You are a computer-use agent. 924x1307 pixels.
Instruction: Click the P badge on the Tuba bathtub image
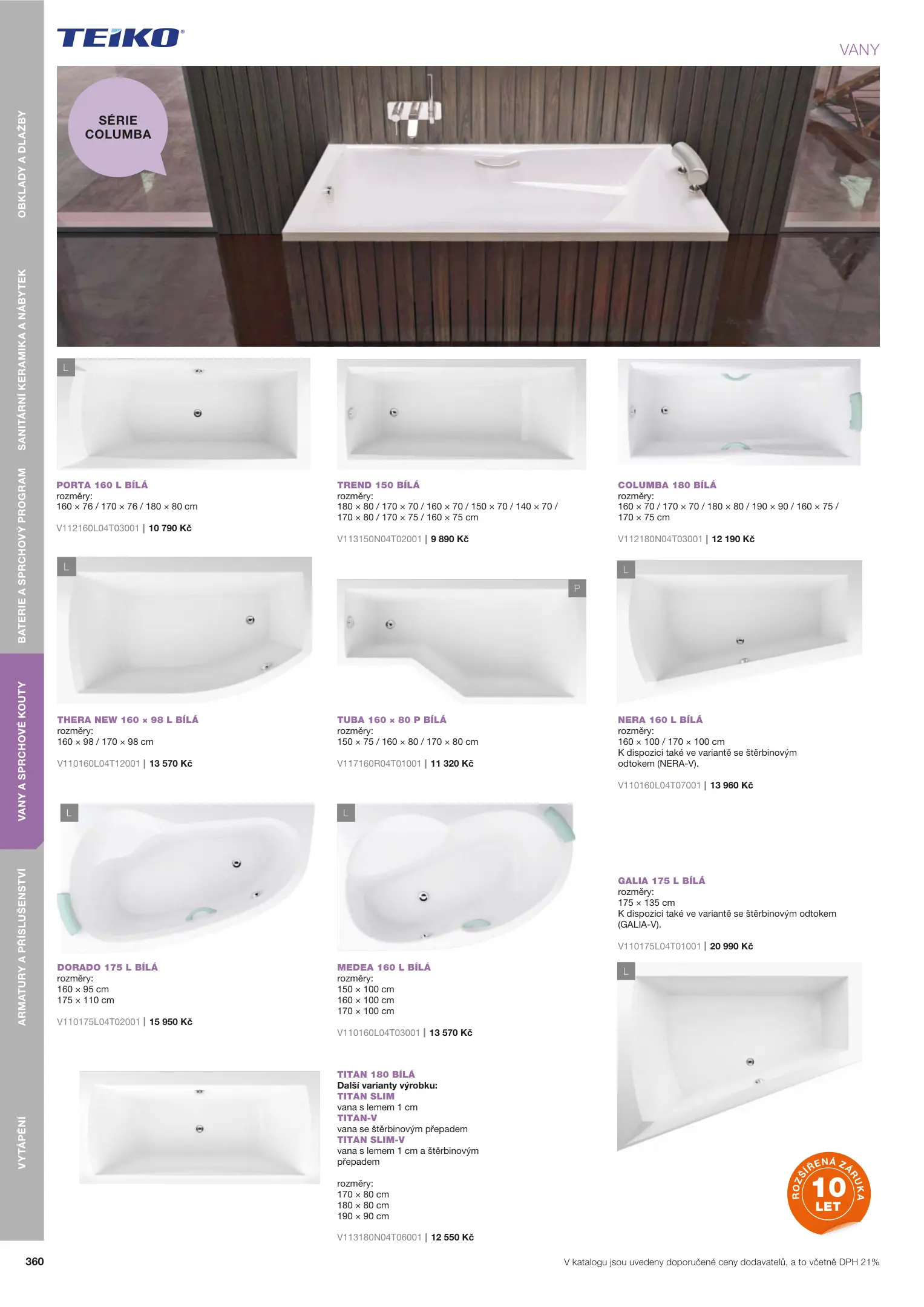pyautogui.click(x=577, y=588)
